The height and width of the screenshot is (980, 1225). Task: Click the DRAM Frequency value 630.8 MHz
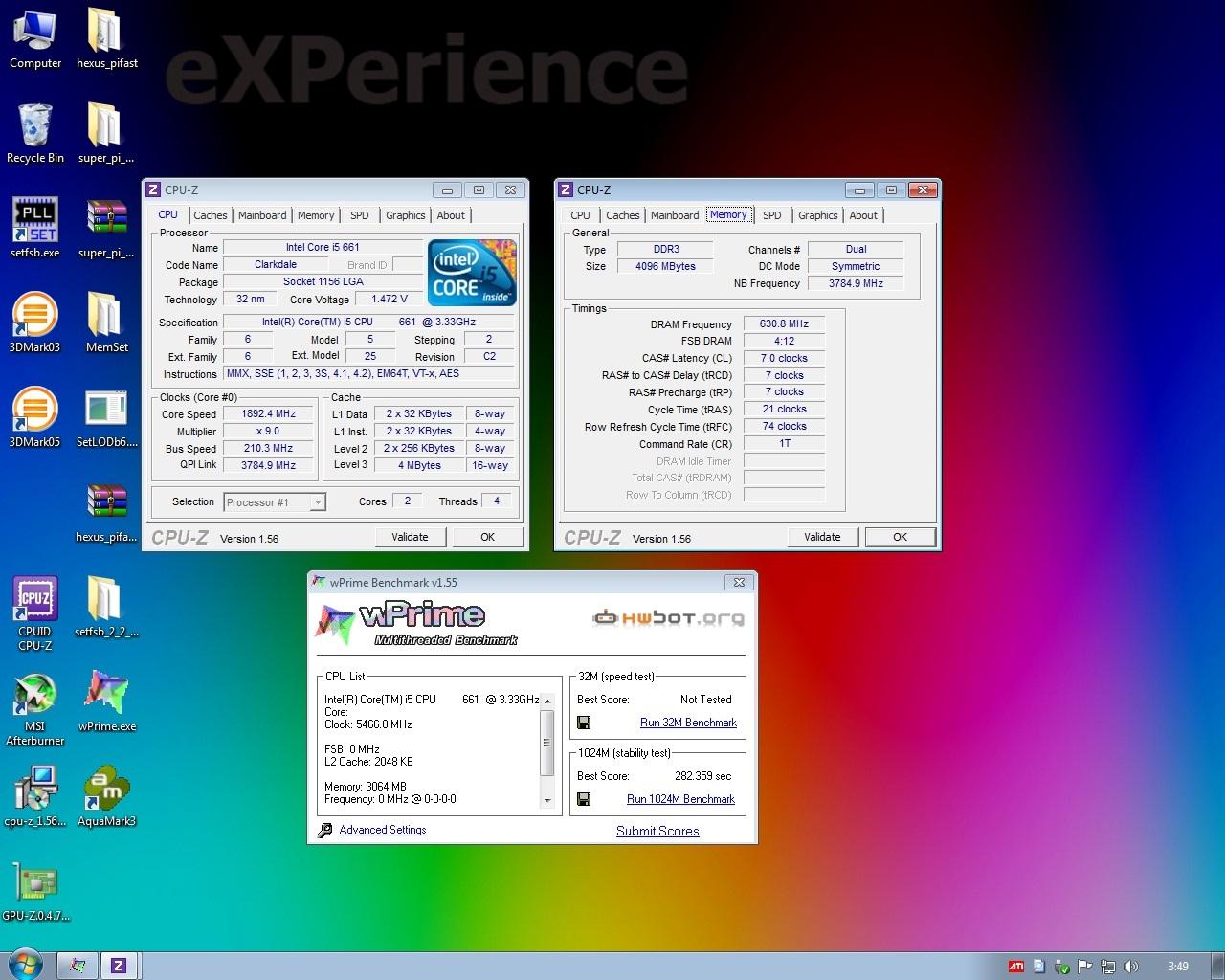784,323
